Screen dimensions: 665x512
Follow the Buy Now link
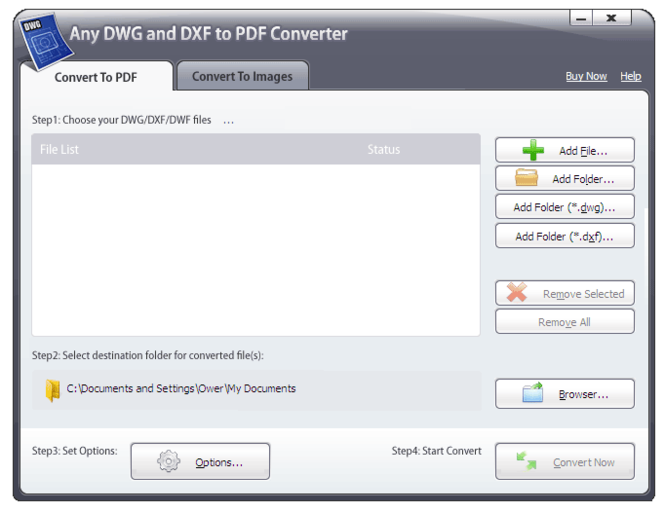click(586, 76)
